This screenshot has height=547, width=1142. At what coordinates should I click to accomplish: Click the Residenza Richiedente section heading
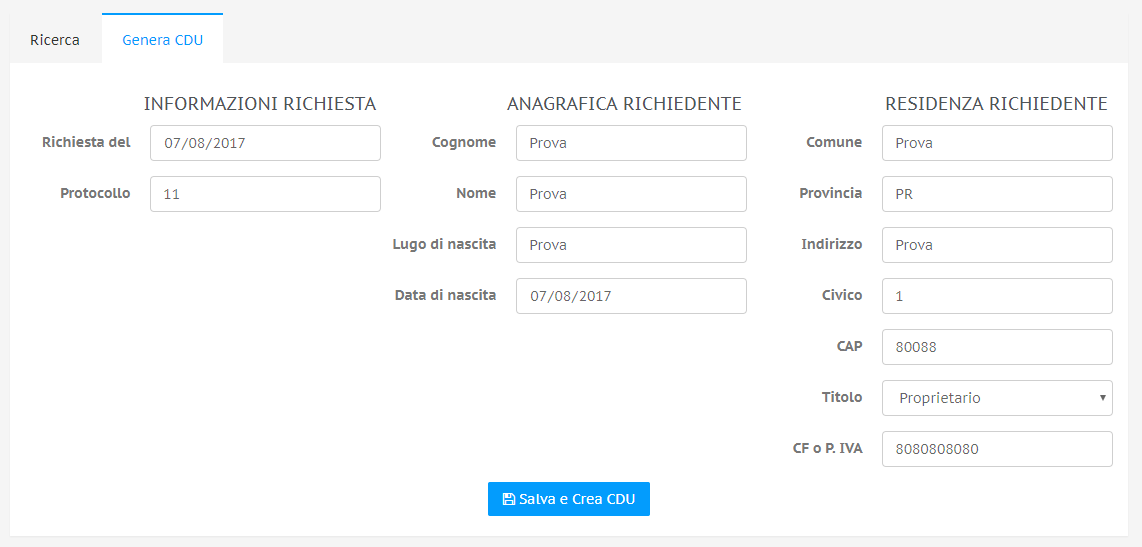(996, 104)
